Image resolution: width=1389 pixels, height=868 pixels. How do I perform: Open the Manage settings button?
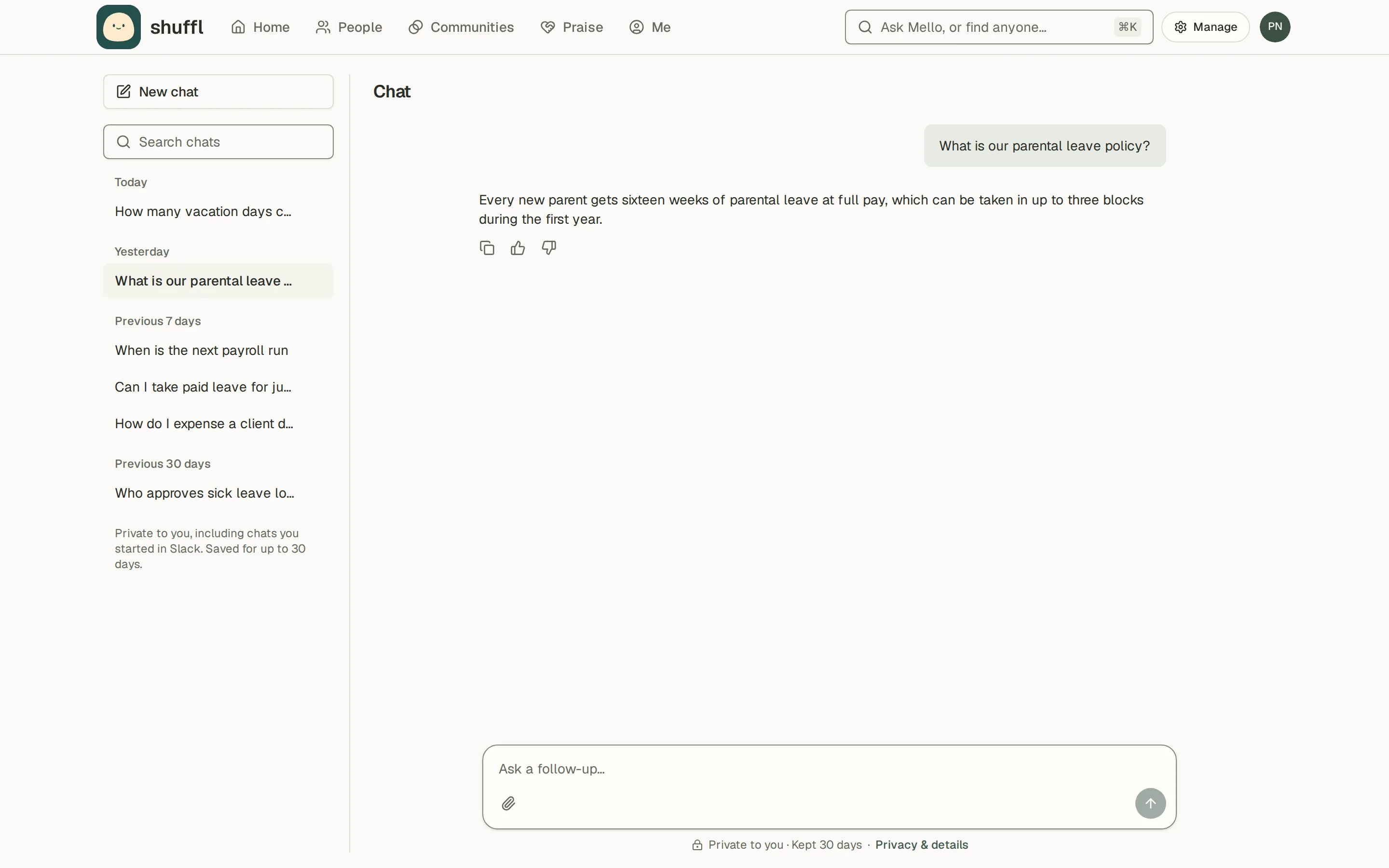1205,27
